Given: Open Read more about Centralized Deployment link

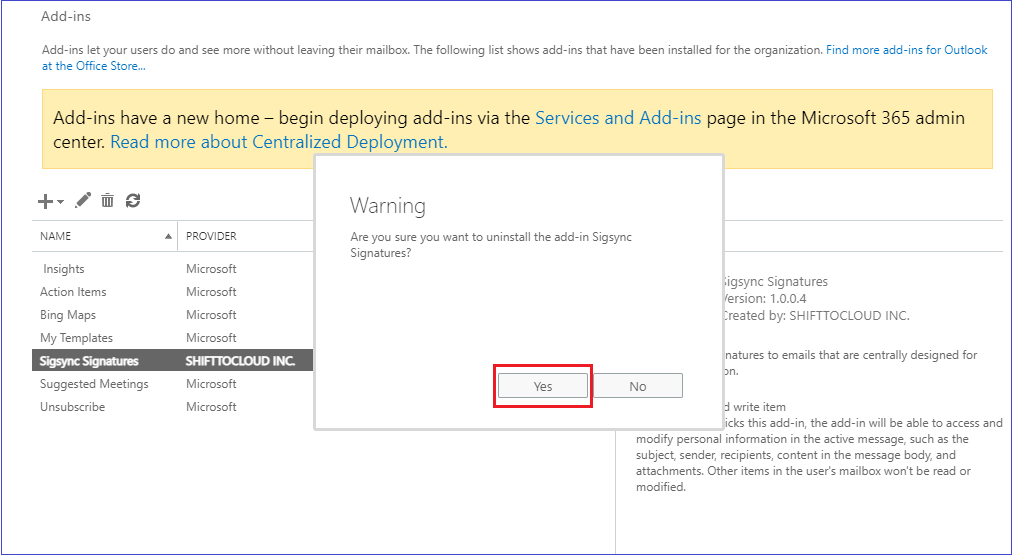Looking at the screenshot, I should tap(278, 142).
